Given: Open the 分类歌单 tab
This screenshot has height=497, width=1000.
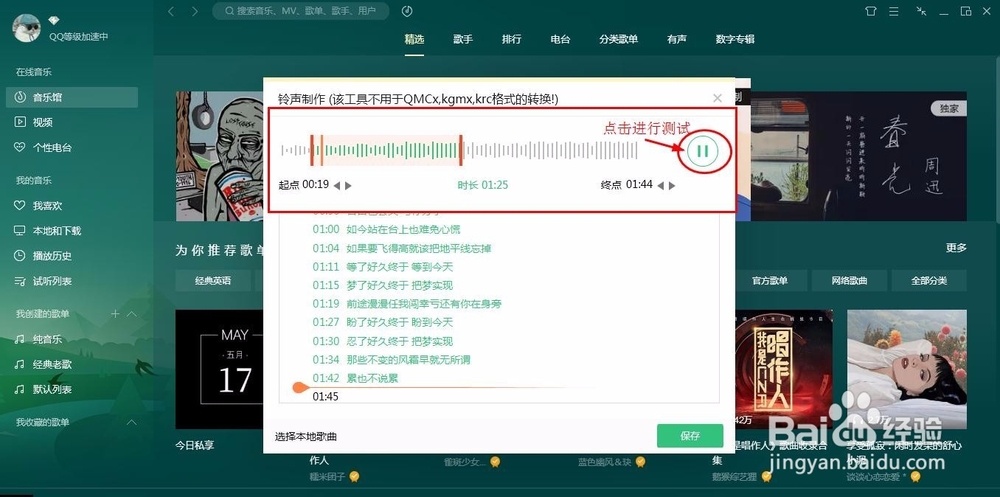Looking at the screenshot, I should (619, 39).
